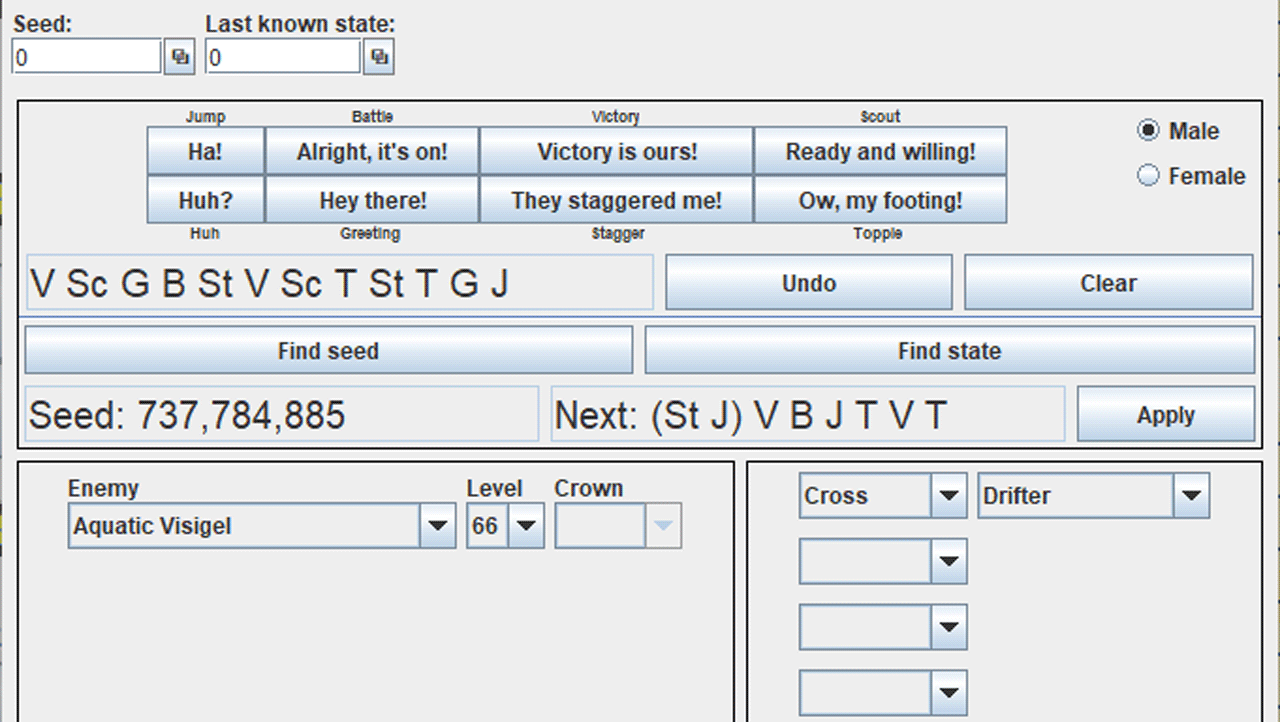Open the Enemy dropdown showing Aquatic Visigel
Viewport: 1280px width, 722px height.
click(437, 526)
